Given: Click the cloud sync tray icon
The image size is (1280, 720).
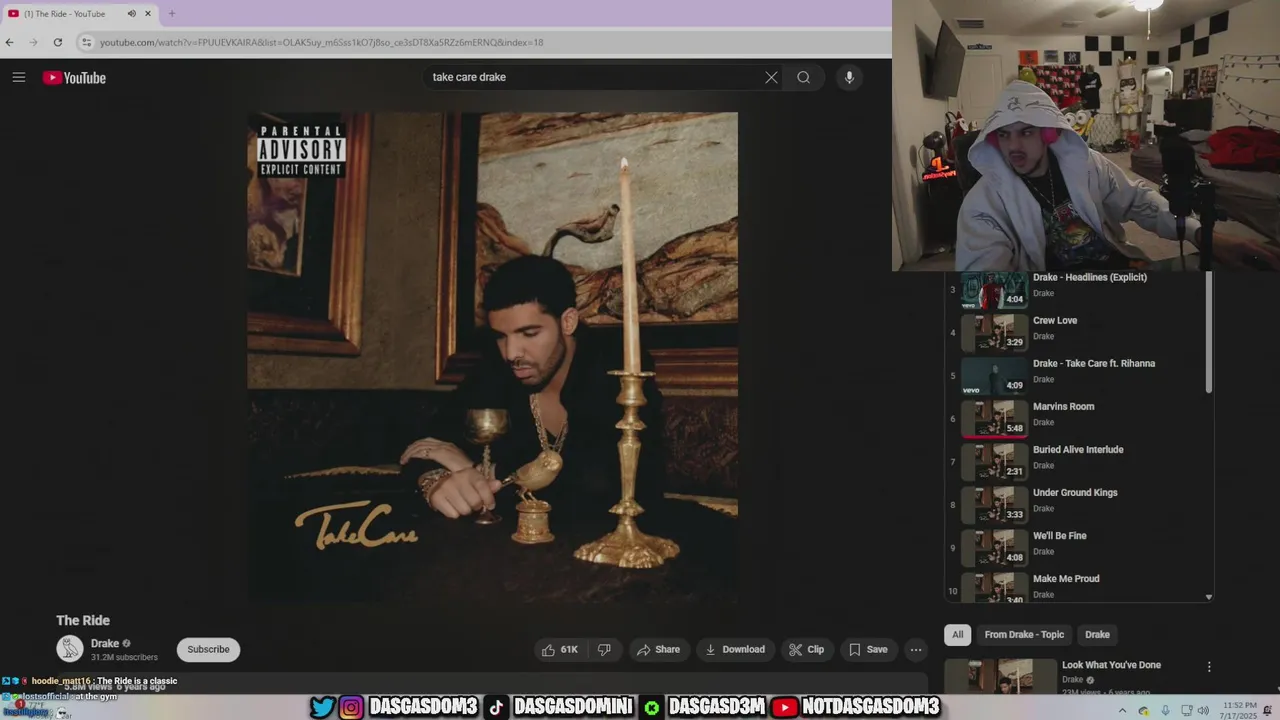Looking at the screenshot, I should point(1144,711).
